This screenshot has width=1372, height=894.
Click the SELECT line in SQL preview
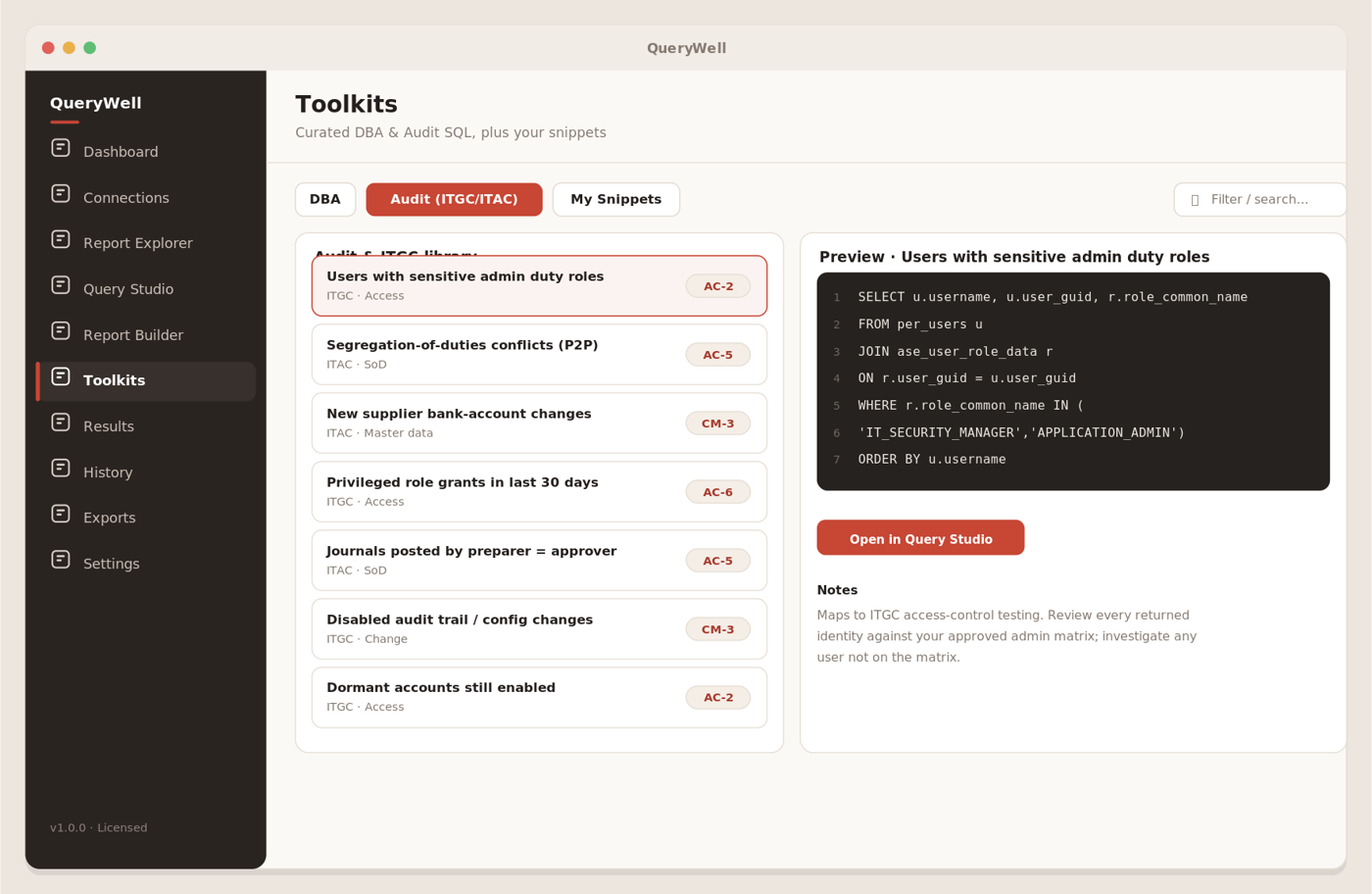[x=1053, y=297]
